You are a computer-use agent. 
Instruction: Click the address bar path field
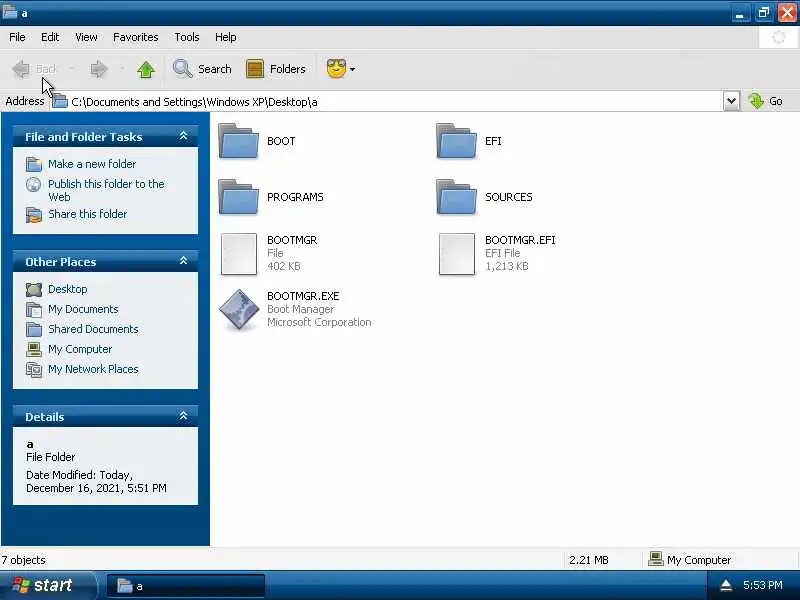pyautogui.click(x=387, y=102)
